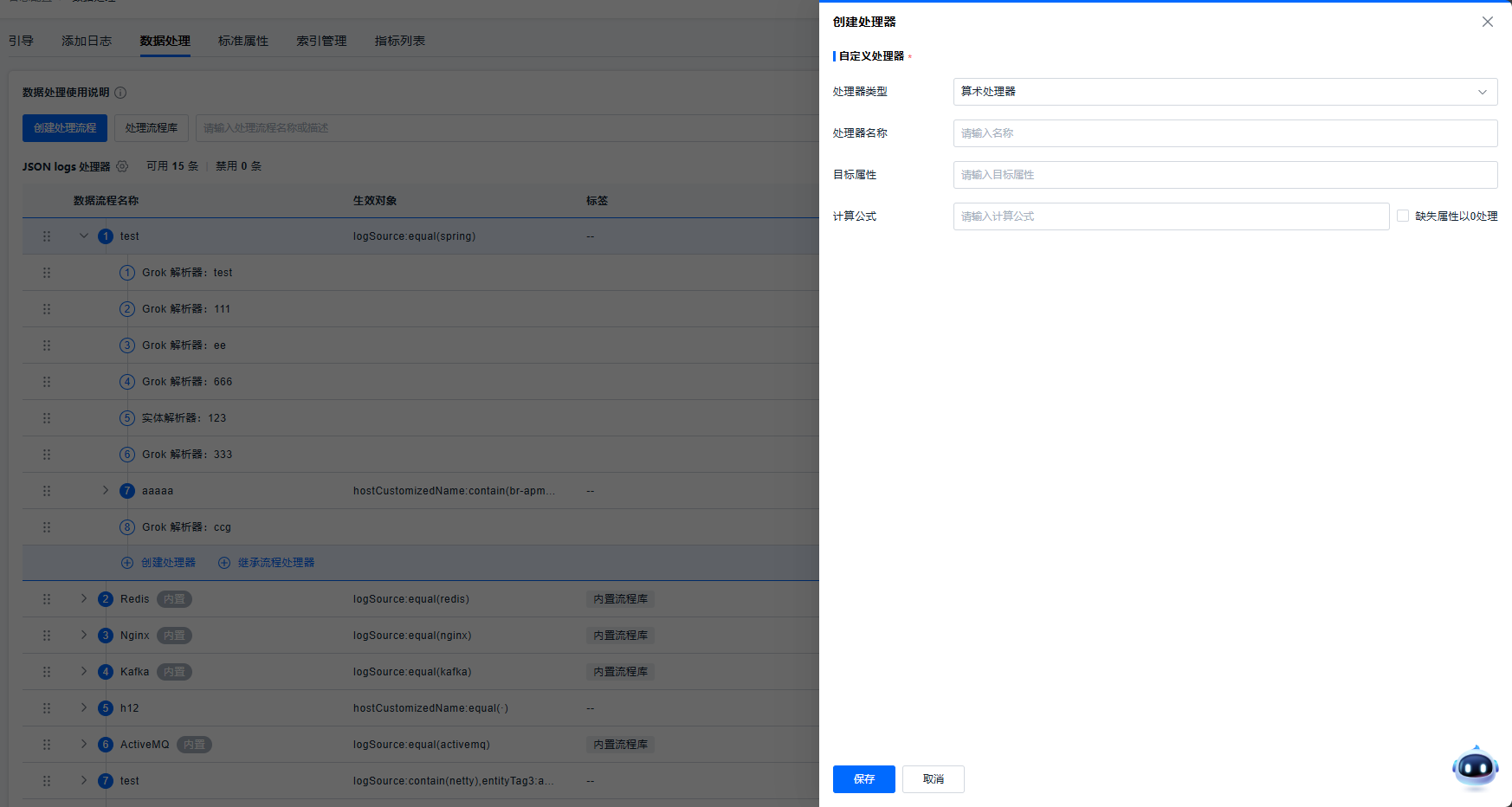This screenshot has height=807, width=1512.
Task: Click drag handle of Kafka row
Action: [x=47, y=672]
